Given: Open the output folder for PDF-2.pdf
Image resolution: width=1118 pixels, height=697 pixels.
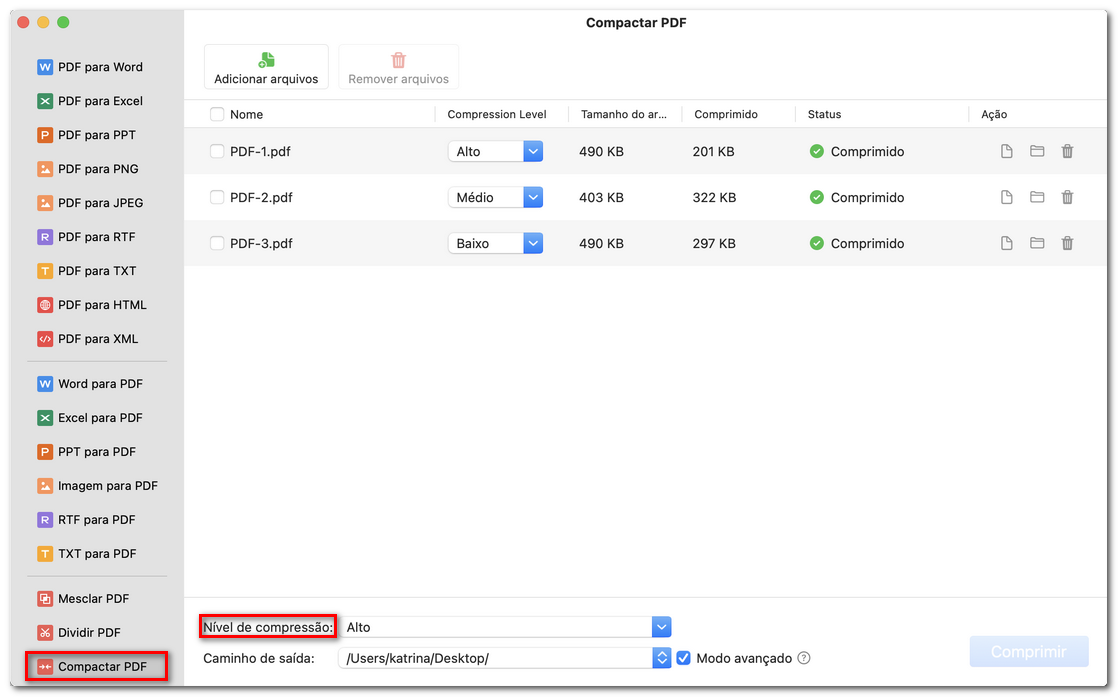Looking at the screenshot, I should (1036, 197).
